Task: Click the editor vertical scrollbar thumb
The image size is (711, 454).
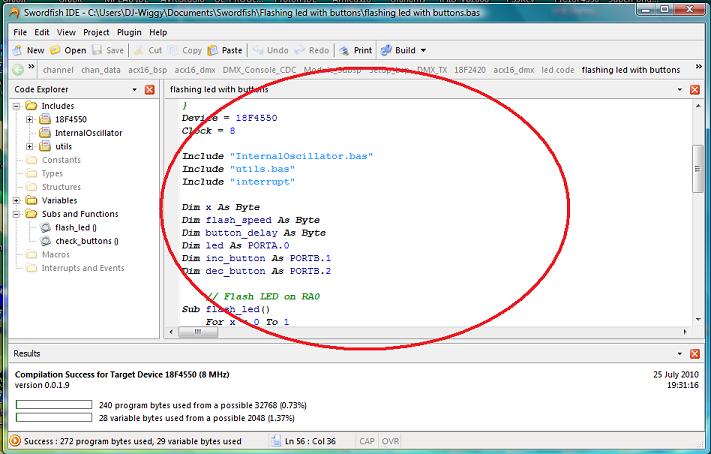Action: point(697,169)
